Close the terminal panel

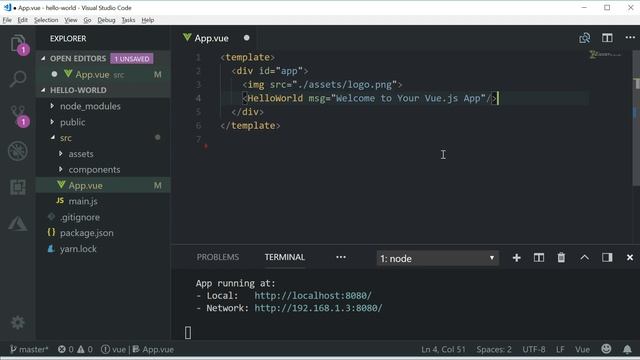coord(630,258)
